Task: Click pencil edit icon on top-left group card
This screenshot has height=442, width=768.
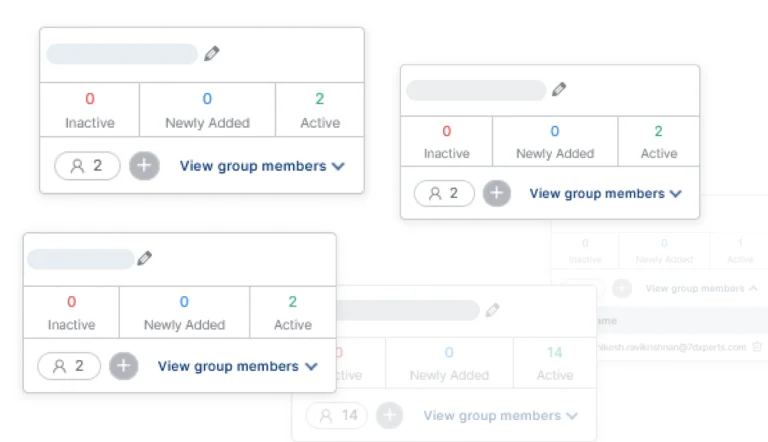Action: (x=211, y=54)
